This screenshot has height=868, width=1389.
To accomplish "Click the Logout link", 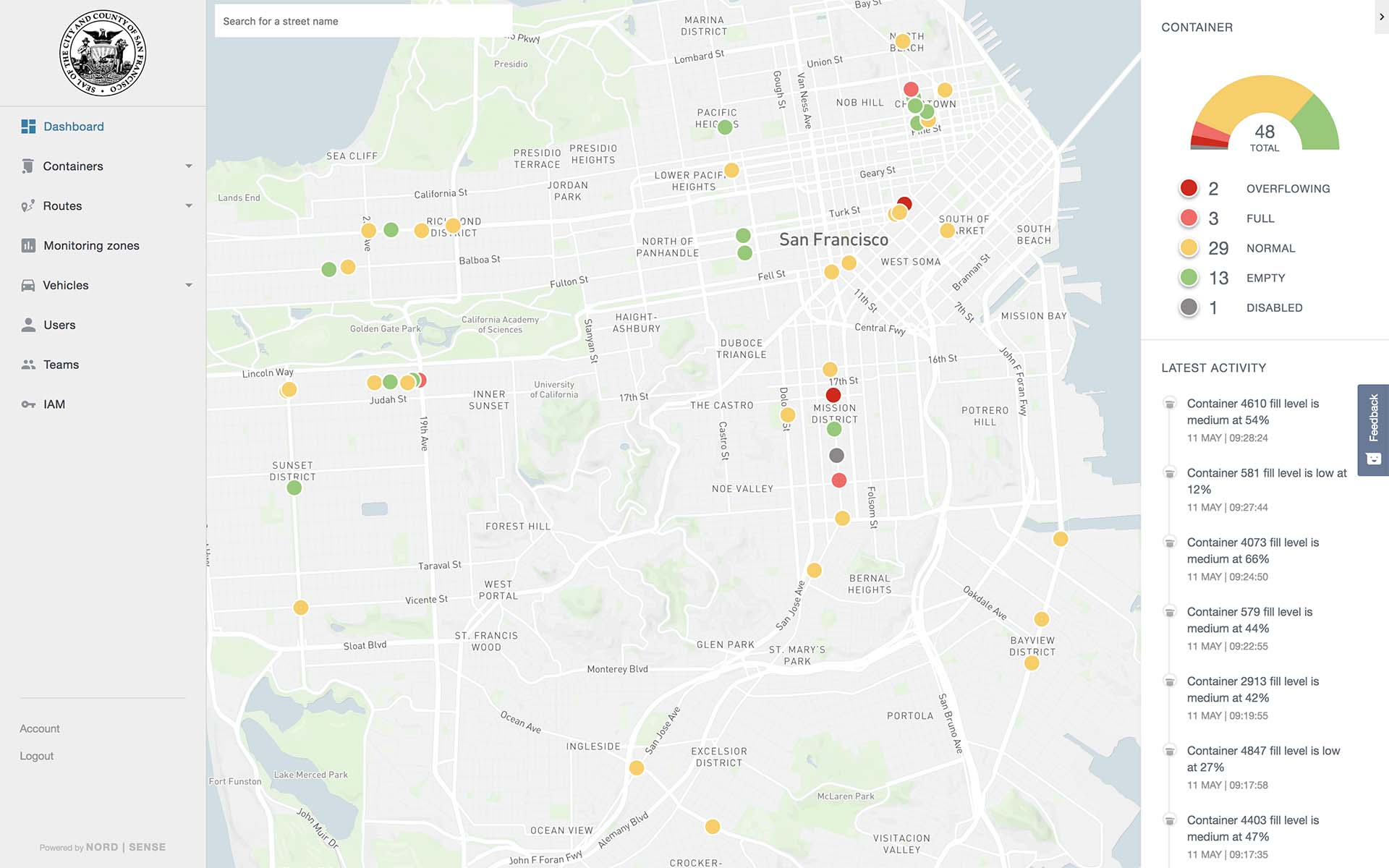I will [x=37, y=756].
